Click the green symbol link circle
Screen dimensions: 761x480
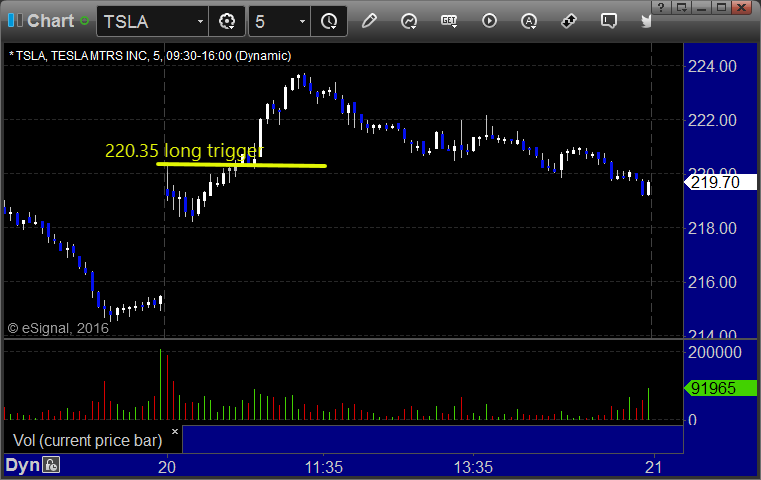tap(84, 21)
